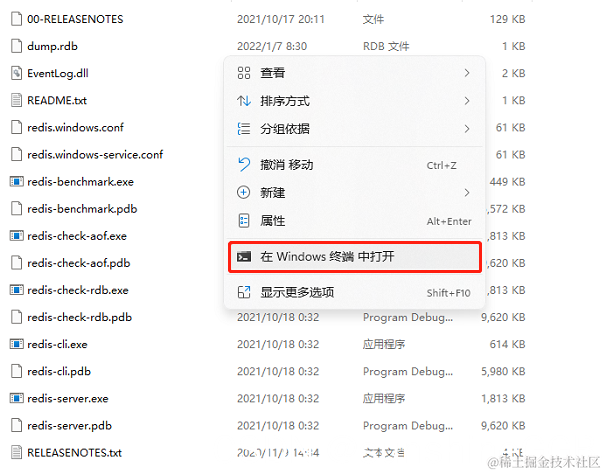605x474 pixels.
Task: Select the redis-check-rdb.pdb file name
Action: coord(79,317)
